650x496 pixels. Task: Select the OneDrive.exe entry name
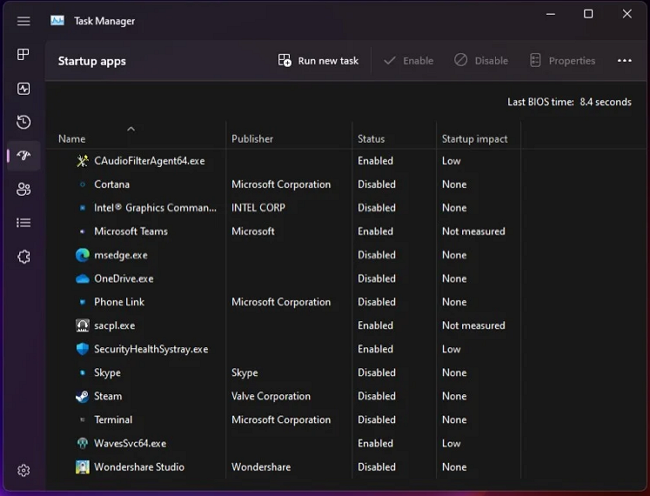124,278
